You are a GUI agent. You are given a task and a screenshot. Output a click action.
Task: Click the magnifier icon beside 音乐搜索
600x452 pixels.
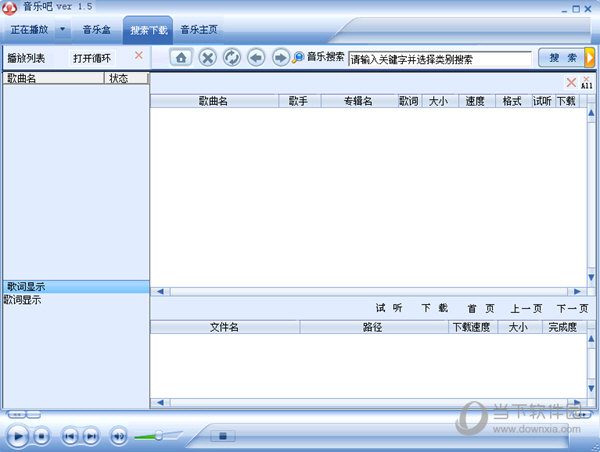(298, 58)
